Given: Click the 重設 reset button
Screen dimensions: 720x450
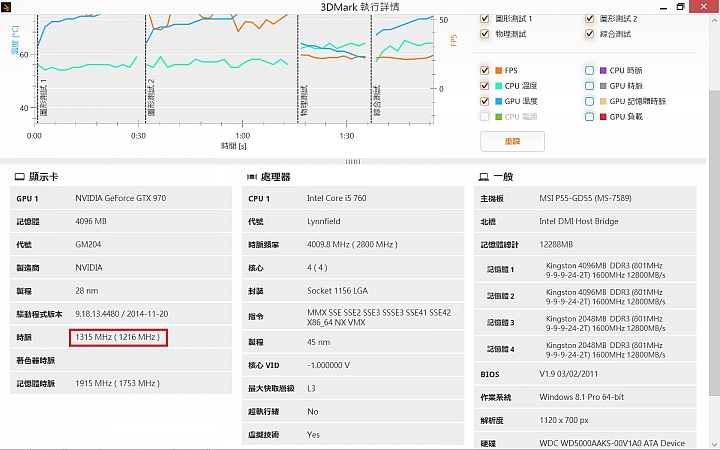Looking at the screenshot, I should click(x=512, y=141).
